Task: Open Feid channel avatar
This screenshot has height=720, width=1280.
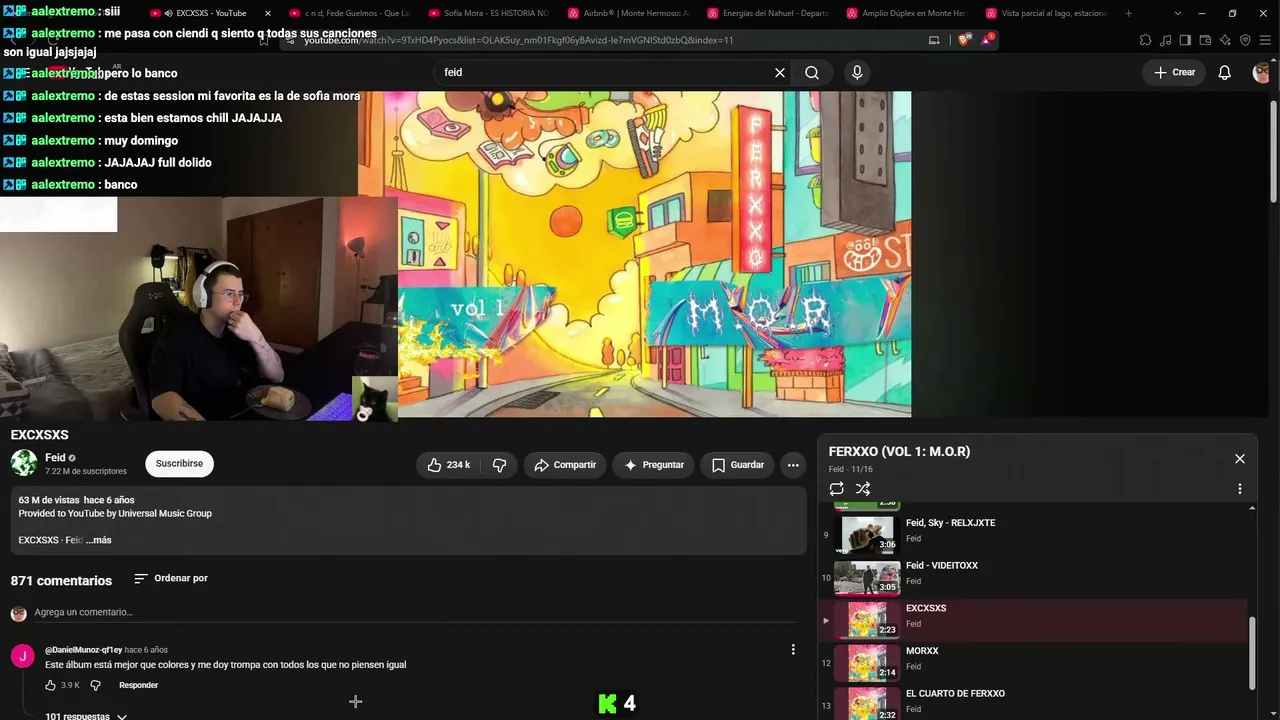Action: (x=24, y=463)
